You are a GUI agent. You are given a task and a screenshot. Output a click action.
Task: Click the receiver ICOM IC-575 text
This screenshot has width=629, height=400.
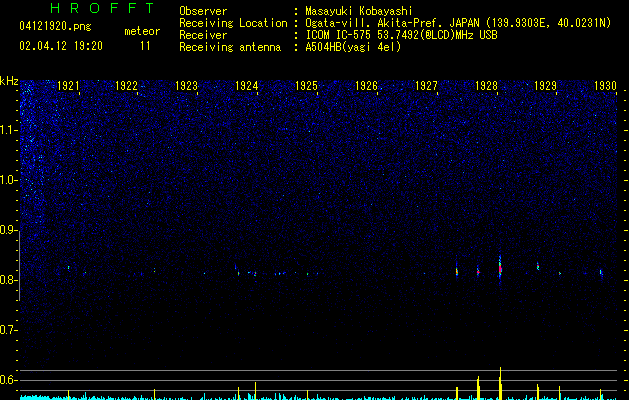(x=401, y=35)
